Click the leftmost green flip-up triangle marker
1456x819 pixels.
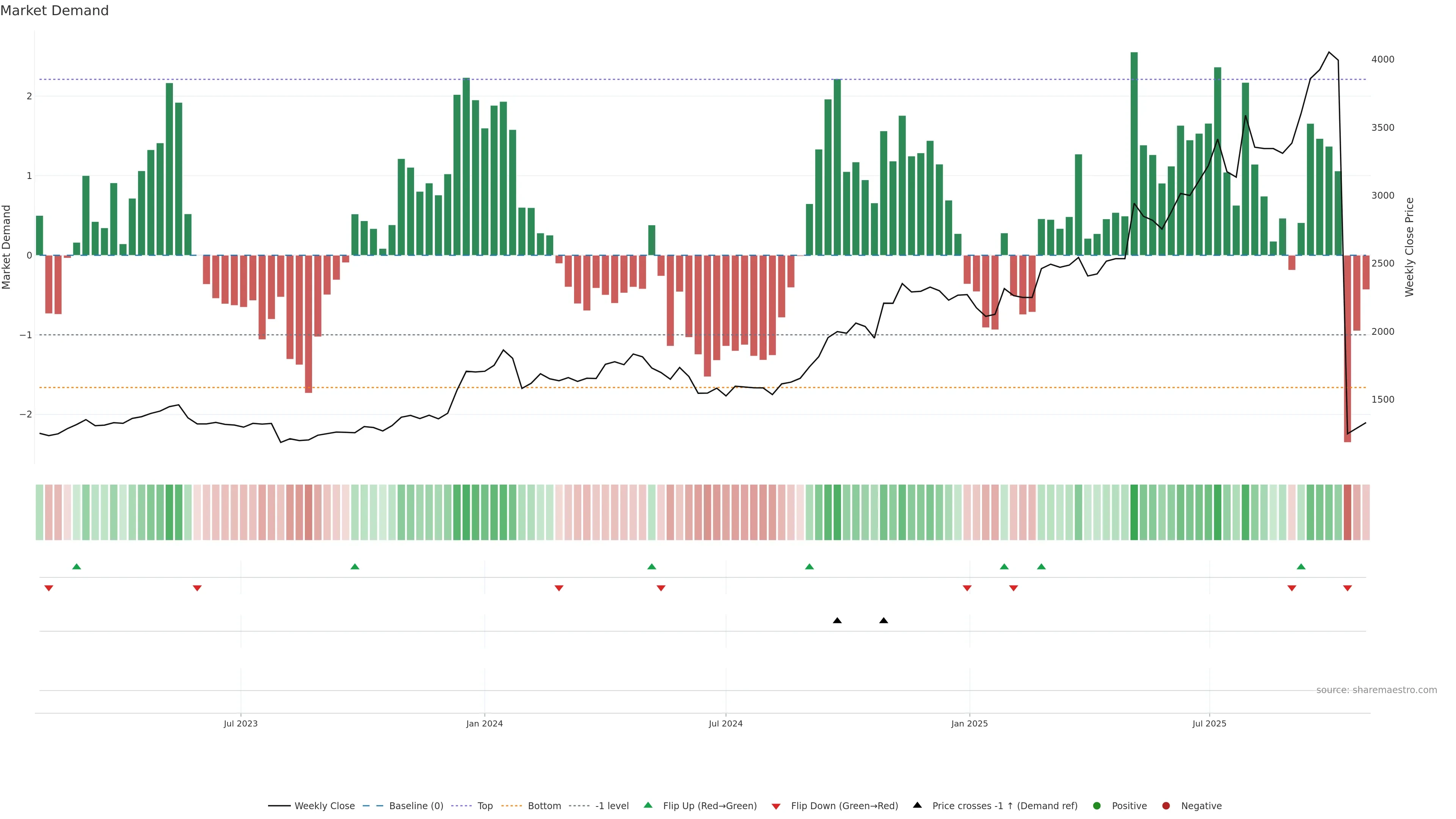tap(77, 566)
